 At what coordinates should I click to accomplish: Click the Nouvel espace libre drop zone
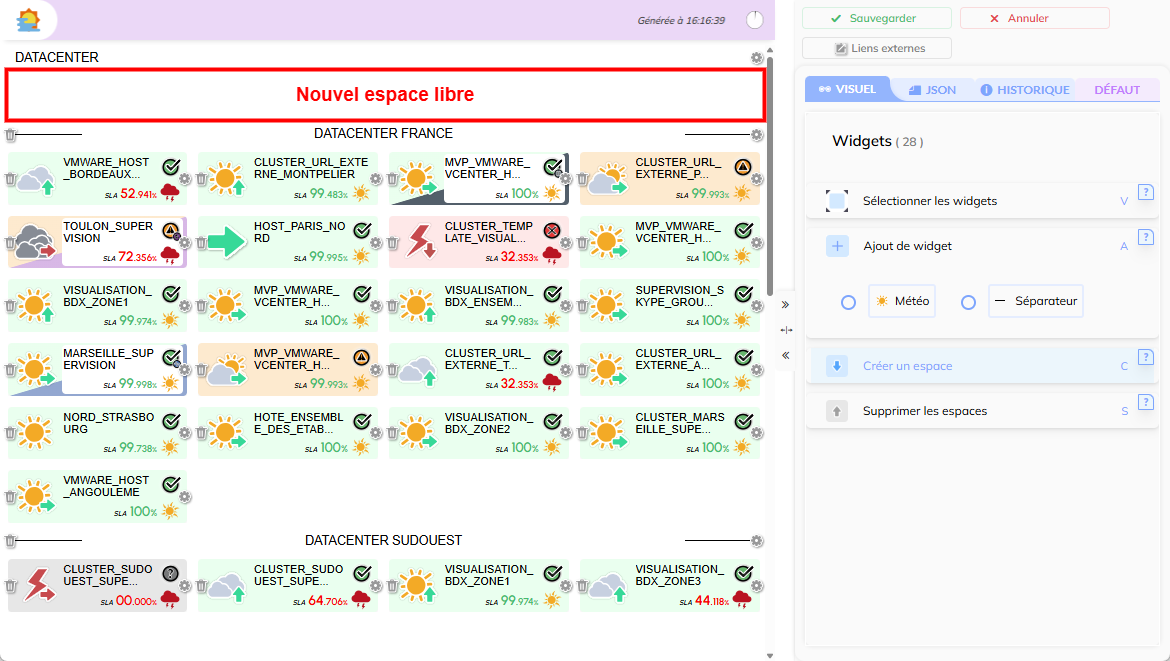[x=385, y=95]
